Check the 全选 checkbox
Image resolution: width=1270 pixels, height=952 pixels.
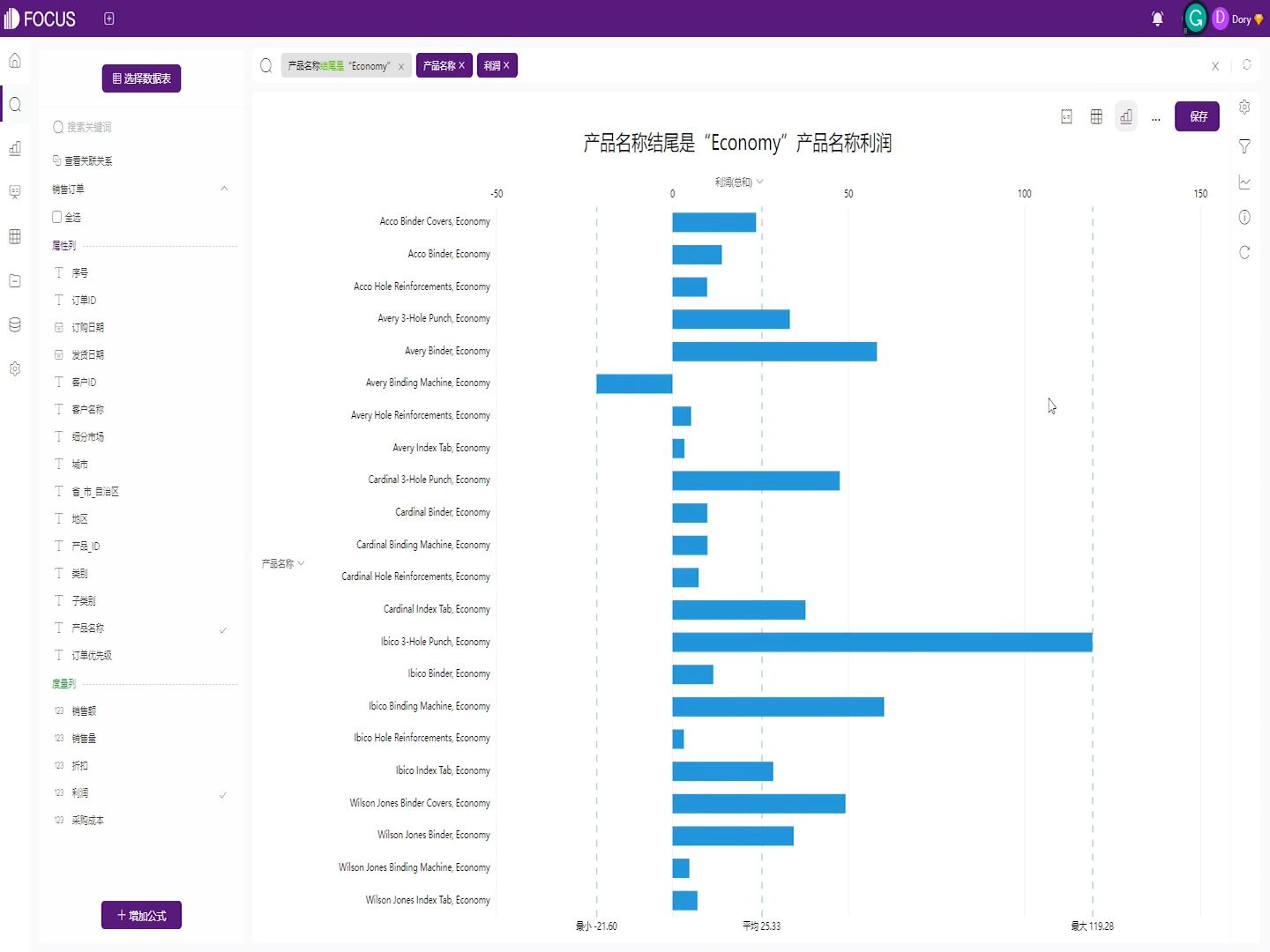tap(57, 217)
